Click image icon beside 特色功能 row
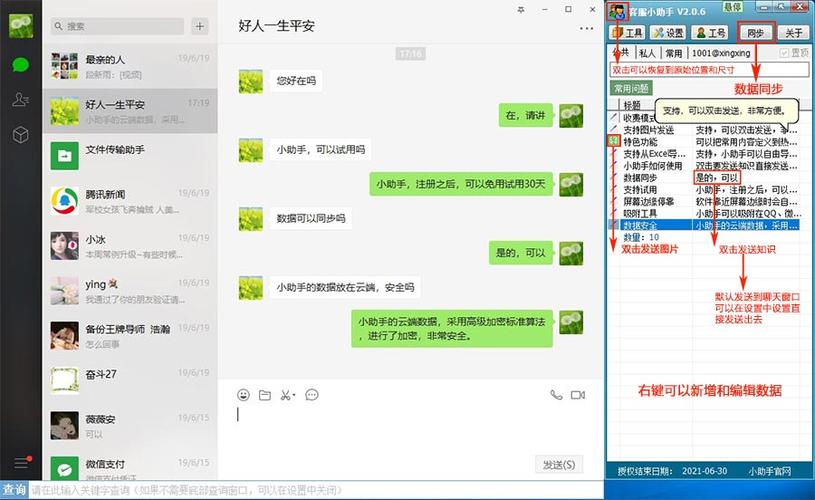This screenshot has height=500, width=815. tap(614, 141)
